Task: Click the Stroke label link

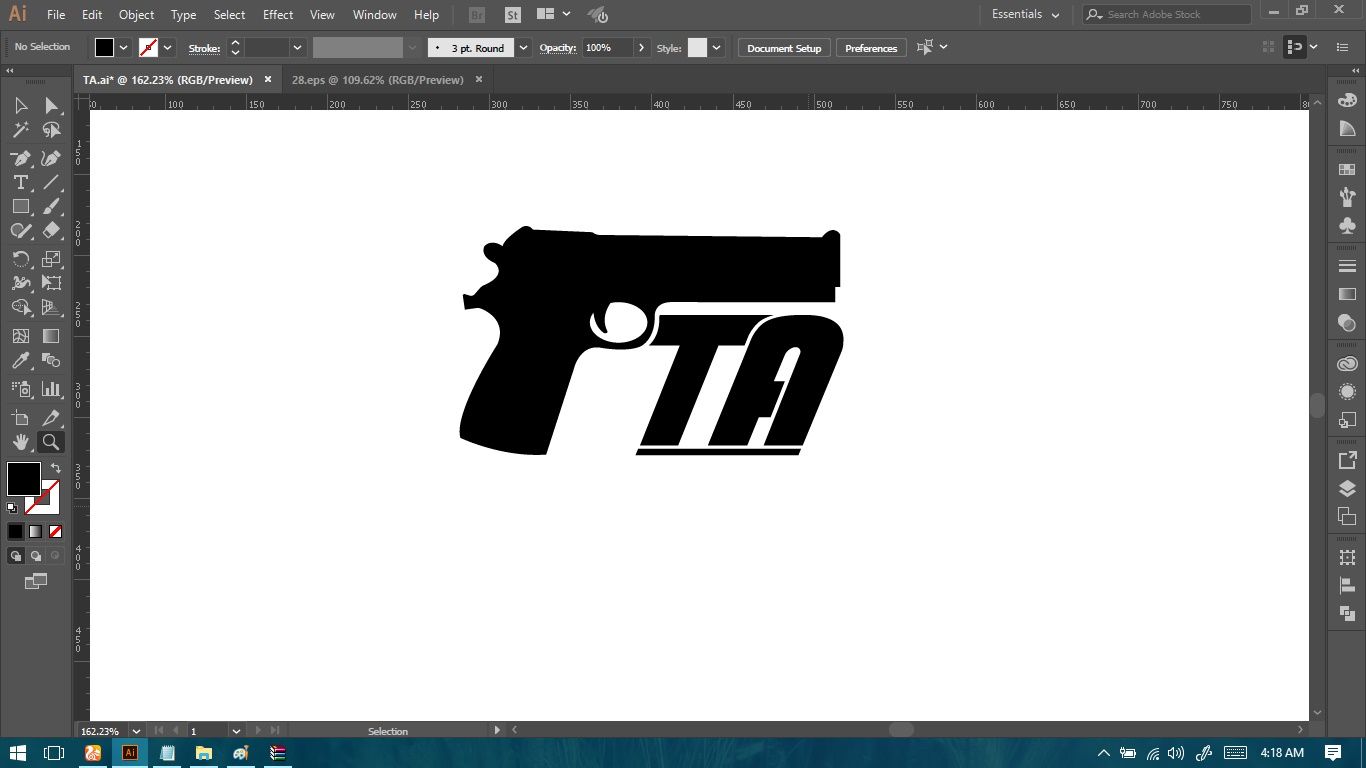Action: pyautogui.click(x=204, y=48)
